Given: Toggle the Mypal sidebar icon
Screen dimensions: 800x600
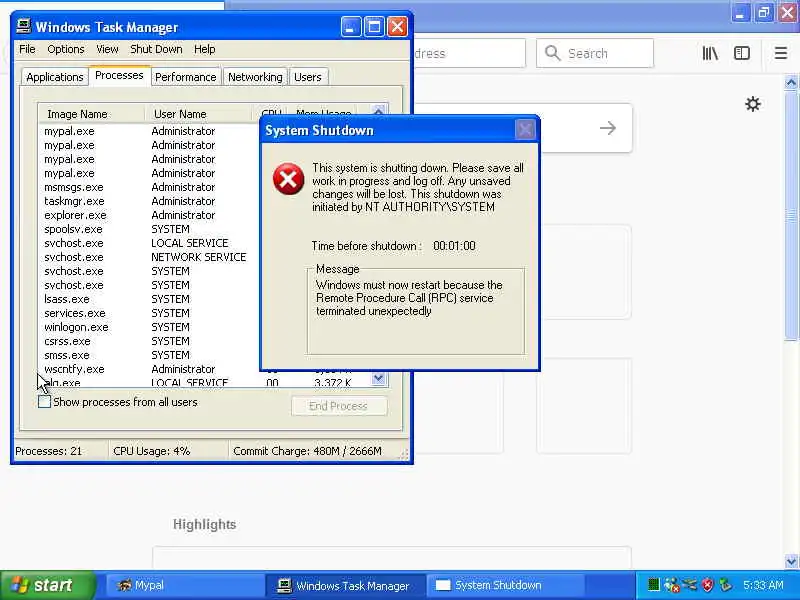Looking at the screenshot, I should point(742,53).
